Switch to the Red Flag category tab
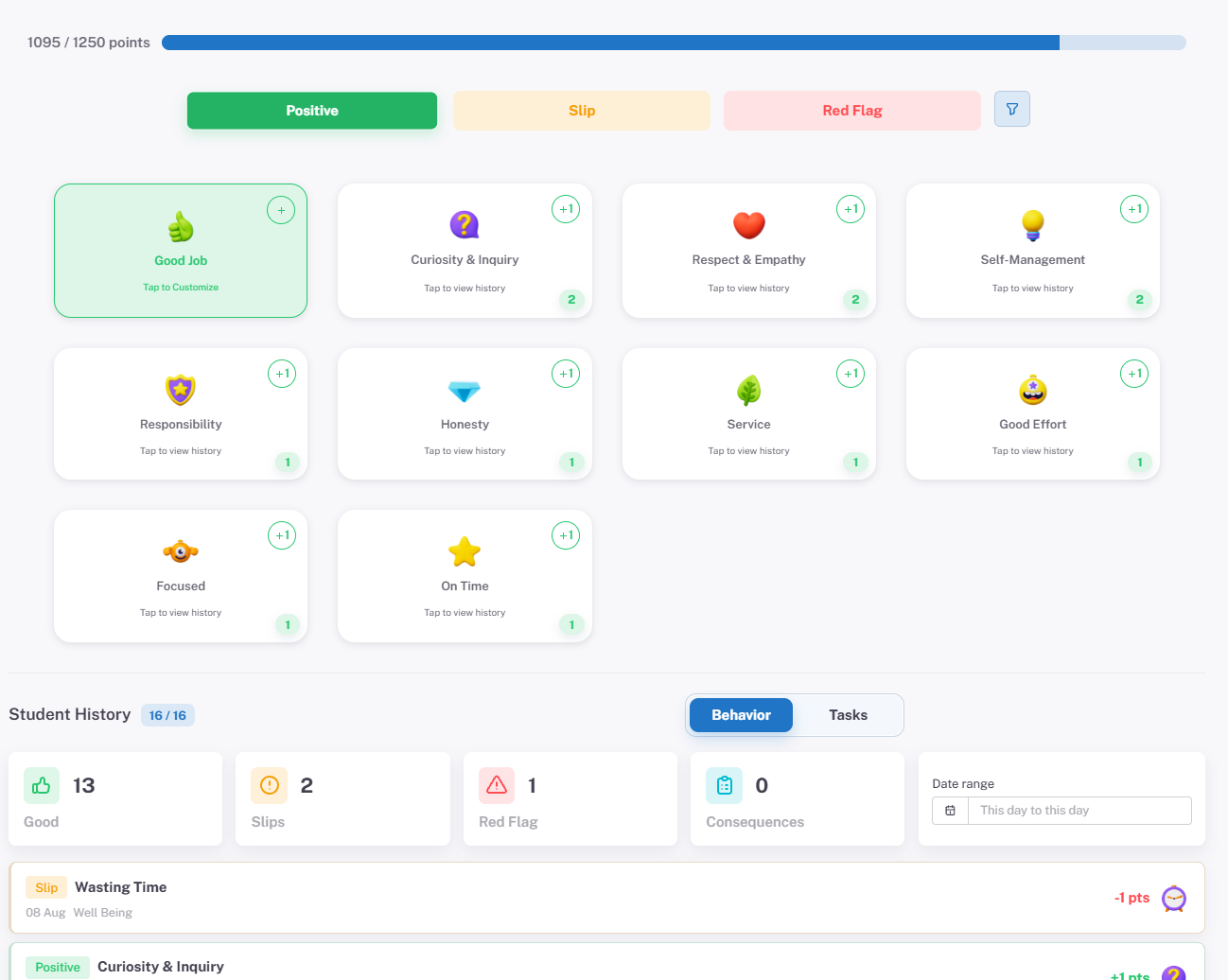This screenshot has width=1228, height=980. point(852,111)
